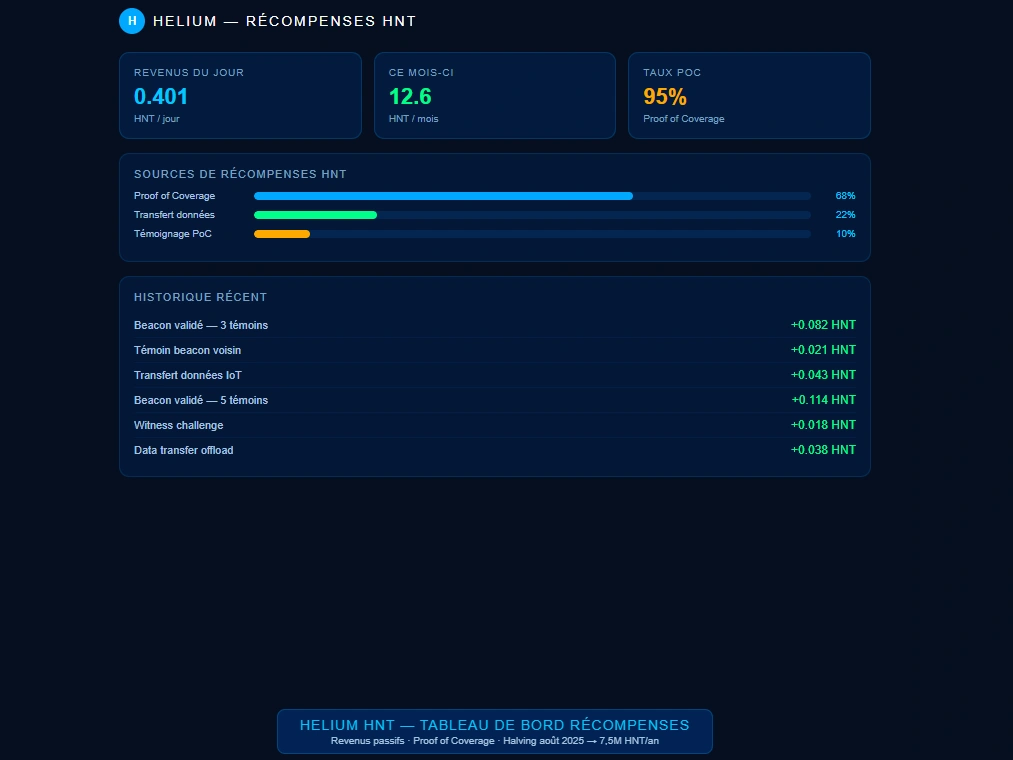Screen dimensions: 1013x760
Task: Click the blue Proof of Coverage progress bar
Action: (443, 196)
